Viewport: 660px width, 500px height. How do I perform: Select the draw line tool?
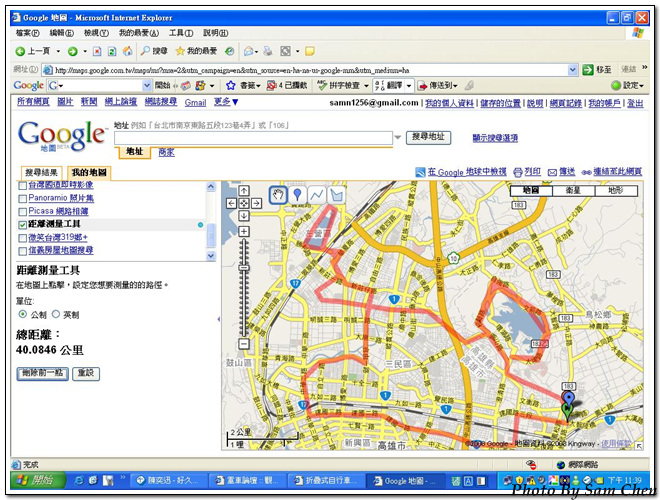click(x=317, y=195)
